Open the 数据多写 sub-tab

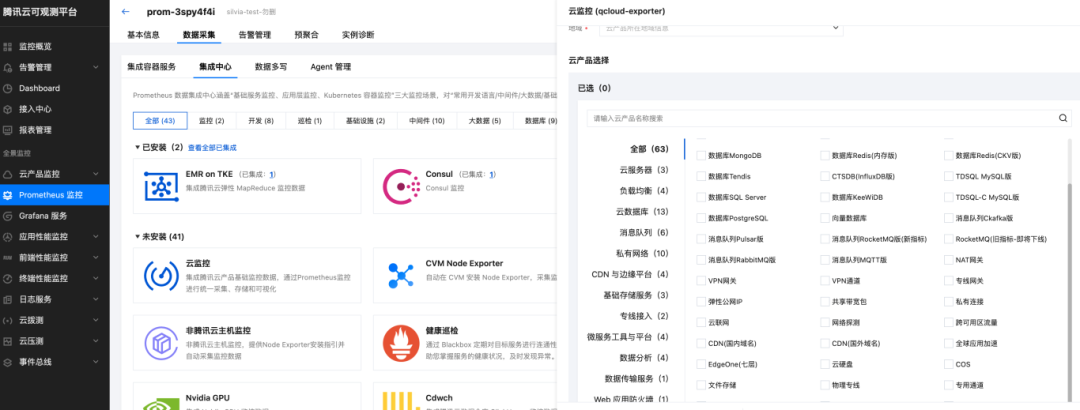click(x=271, y=67)
